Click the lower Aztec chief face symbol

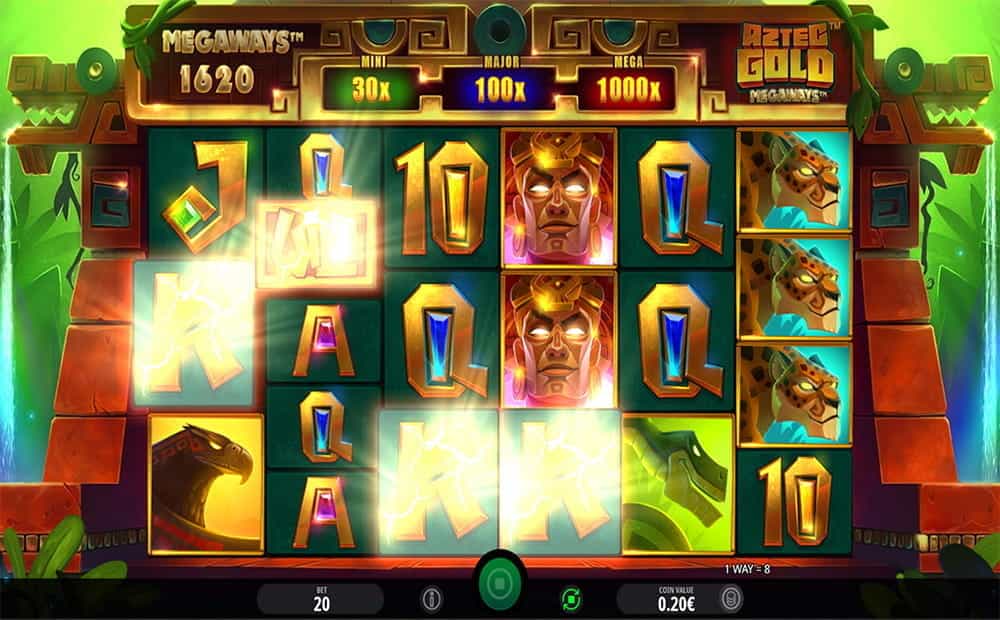pos(559,339)
